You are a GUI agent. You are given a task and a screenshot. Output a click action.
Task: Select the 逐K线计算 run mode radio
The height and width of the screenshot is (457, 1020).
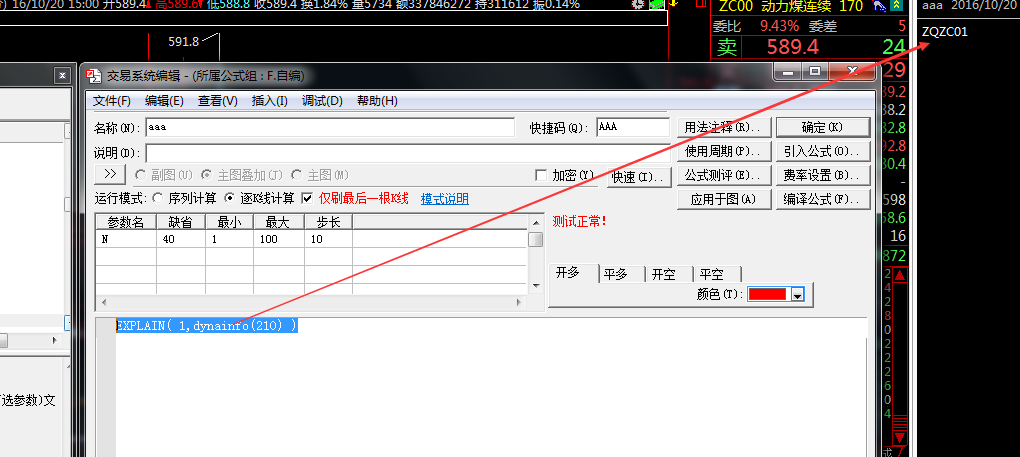point(229,198)
